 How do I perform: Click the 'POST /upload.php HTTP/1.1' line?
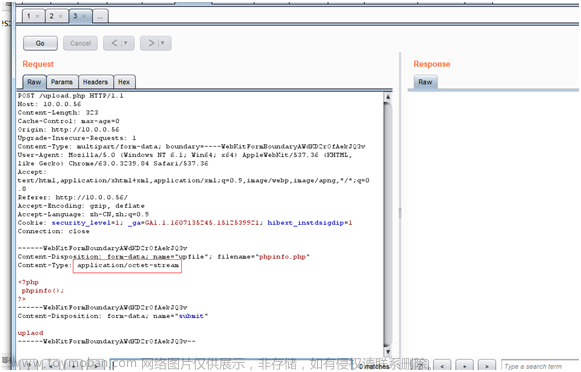tap(70, 96)
